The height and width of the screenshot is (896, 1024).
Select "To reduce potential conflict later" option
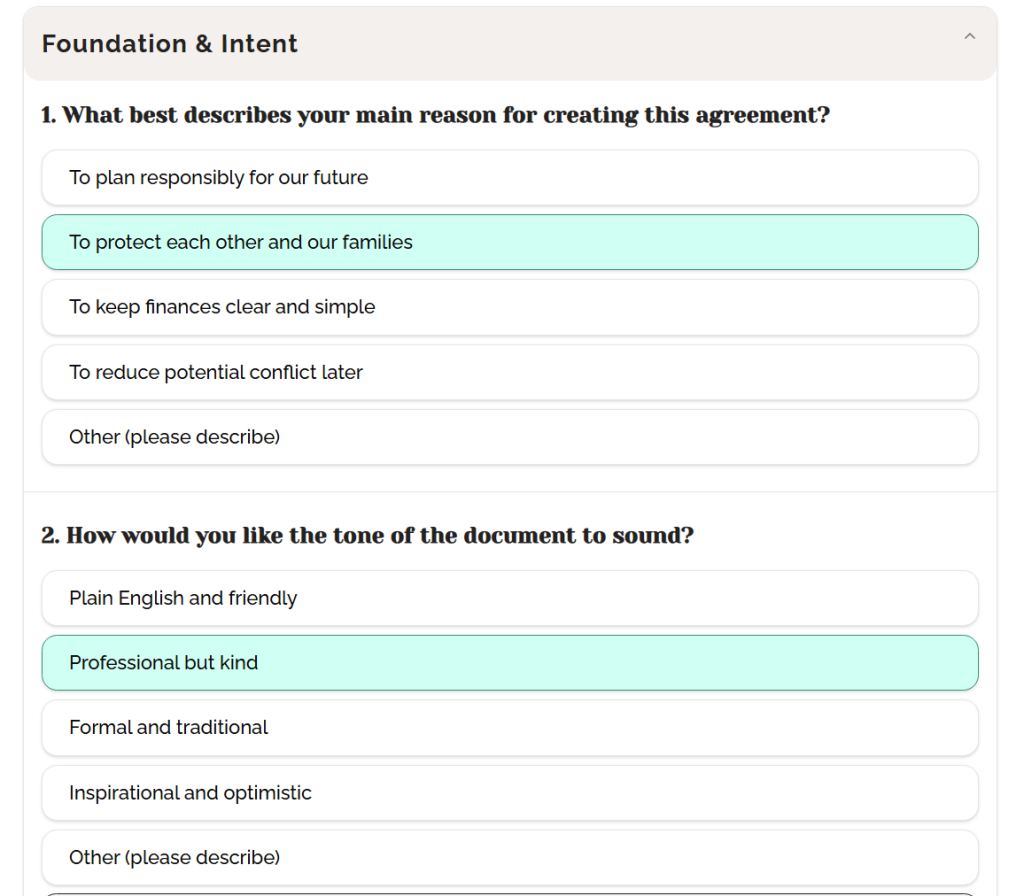click(509, 372)
